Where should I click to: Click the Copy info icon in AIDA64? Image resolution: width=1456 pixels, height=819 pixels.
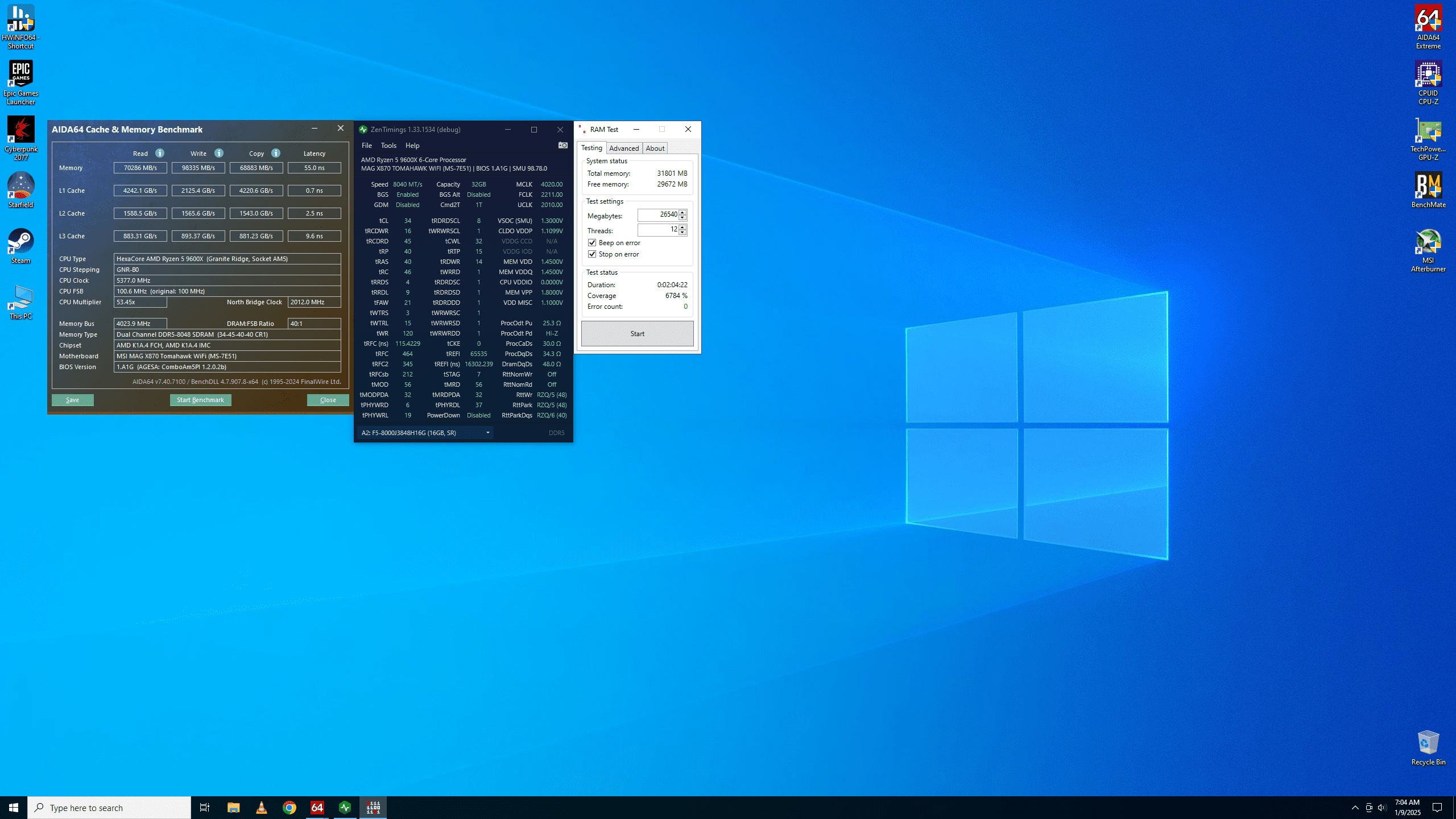276,153
